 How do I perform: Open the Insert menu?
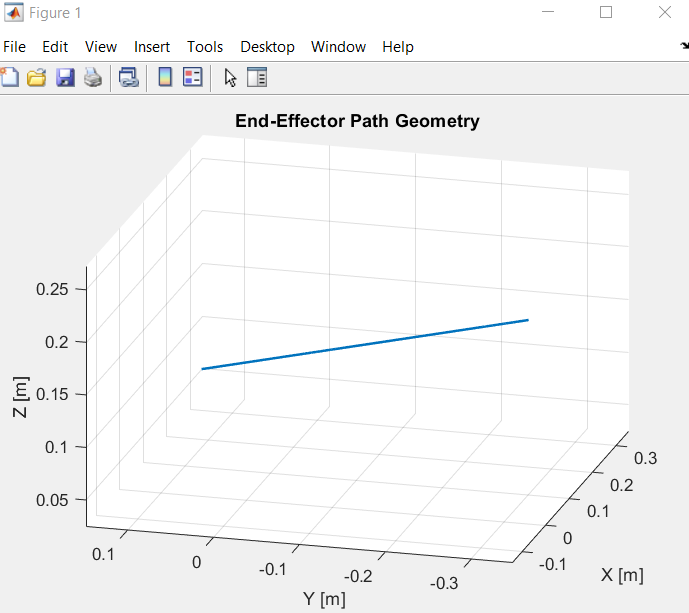152,47
